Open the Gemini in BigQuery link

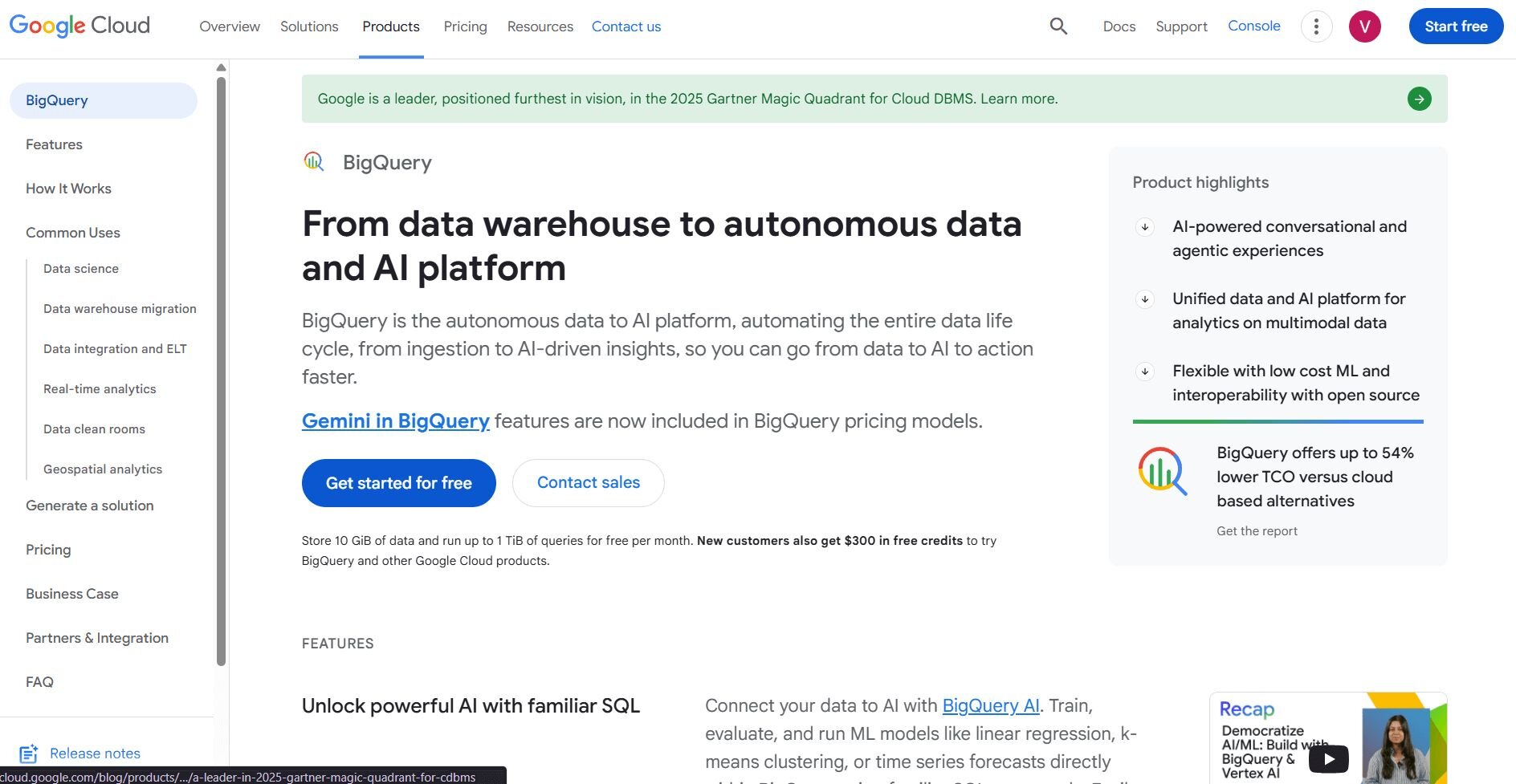pyautogui.click(x=395, y=421)
